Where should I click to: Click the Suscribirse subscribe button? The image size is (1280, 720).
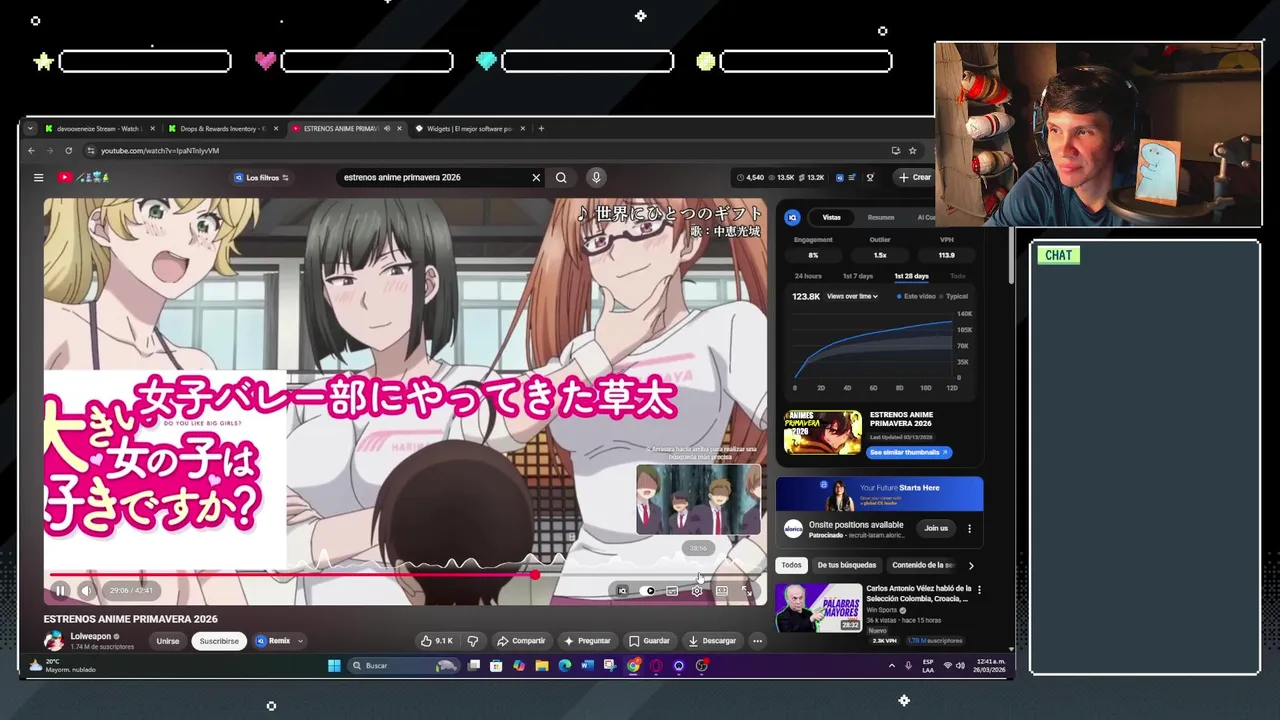point(219,642)
